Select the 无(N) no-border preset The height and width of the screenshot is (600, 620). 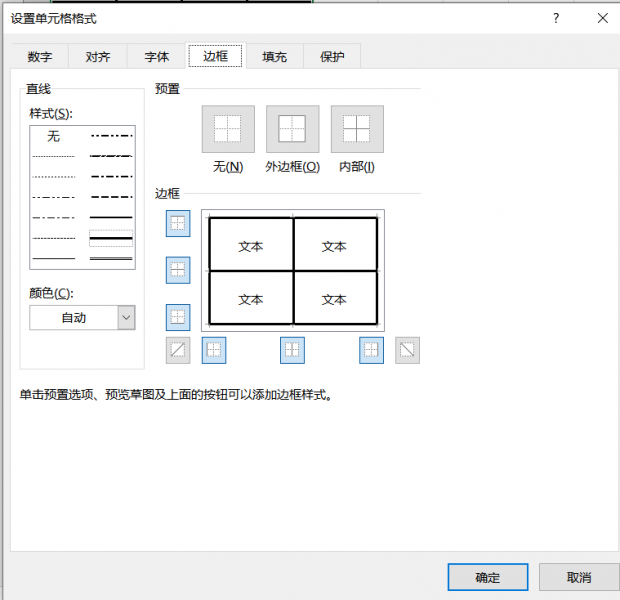point(228,129)
